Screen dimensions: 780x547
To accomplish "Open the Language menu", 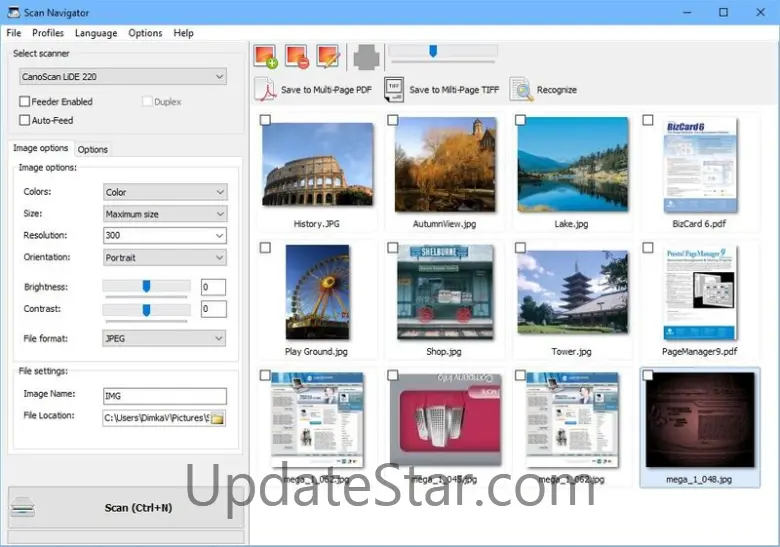I will [x=96, y=33].
